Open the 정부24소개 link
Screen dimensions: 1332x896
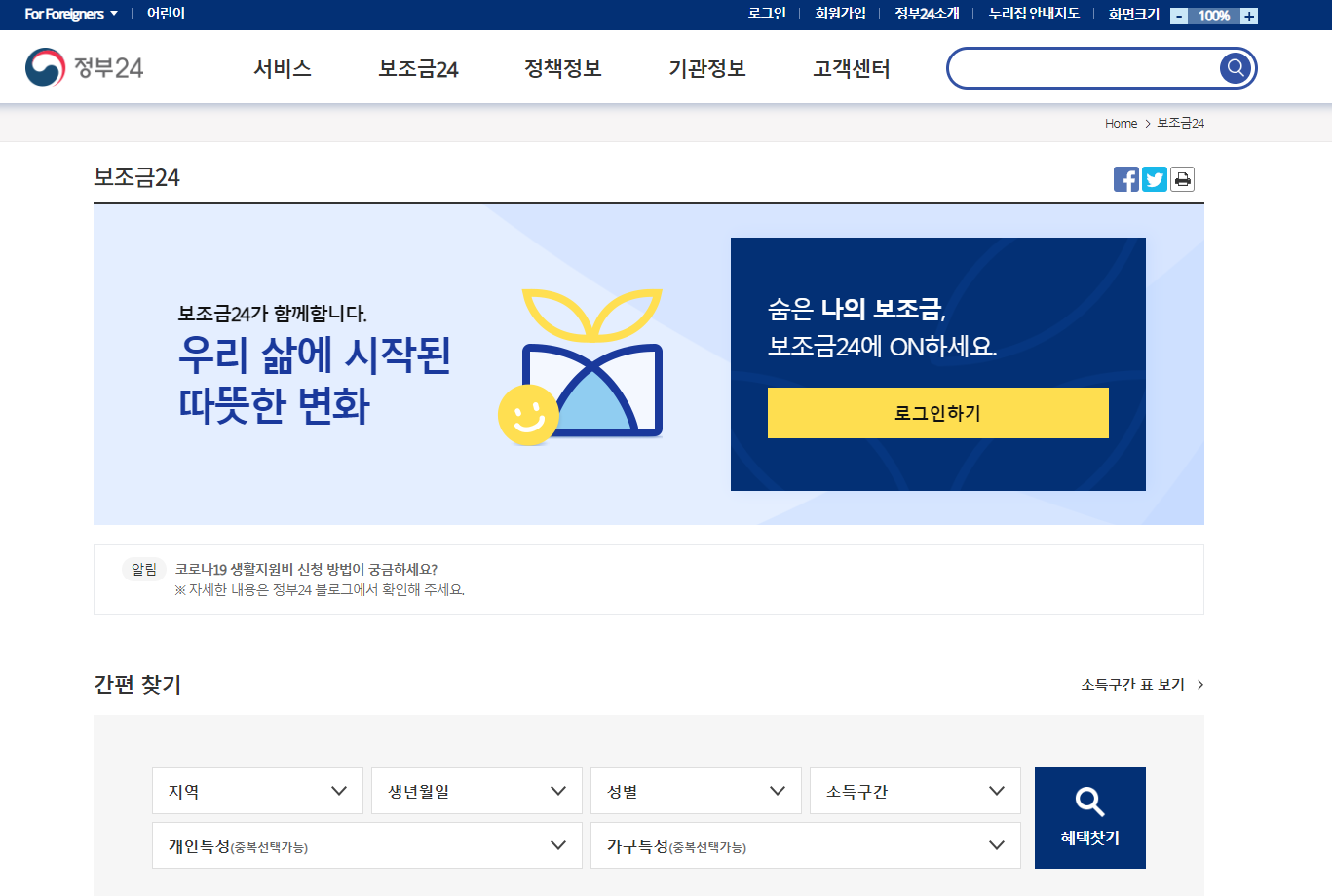[927, 14]
